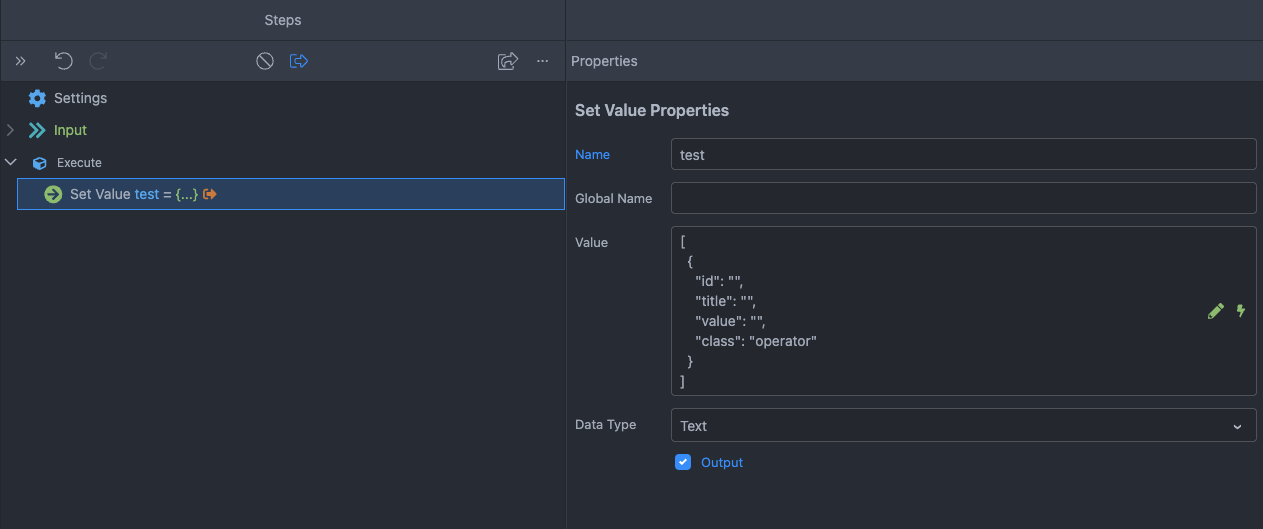Select the Execute step row
This screenshot has width=1263, height=529.
pos(283,162)
